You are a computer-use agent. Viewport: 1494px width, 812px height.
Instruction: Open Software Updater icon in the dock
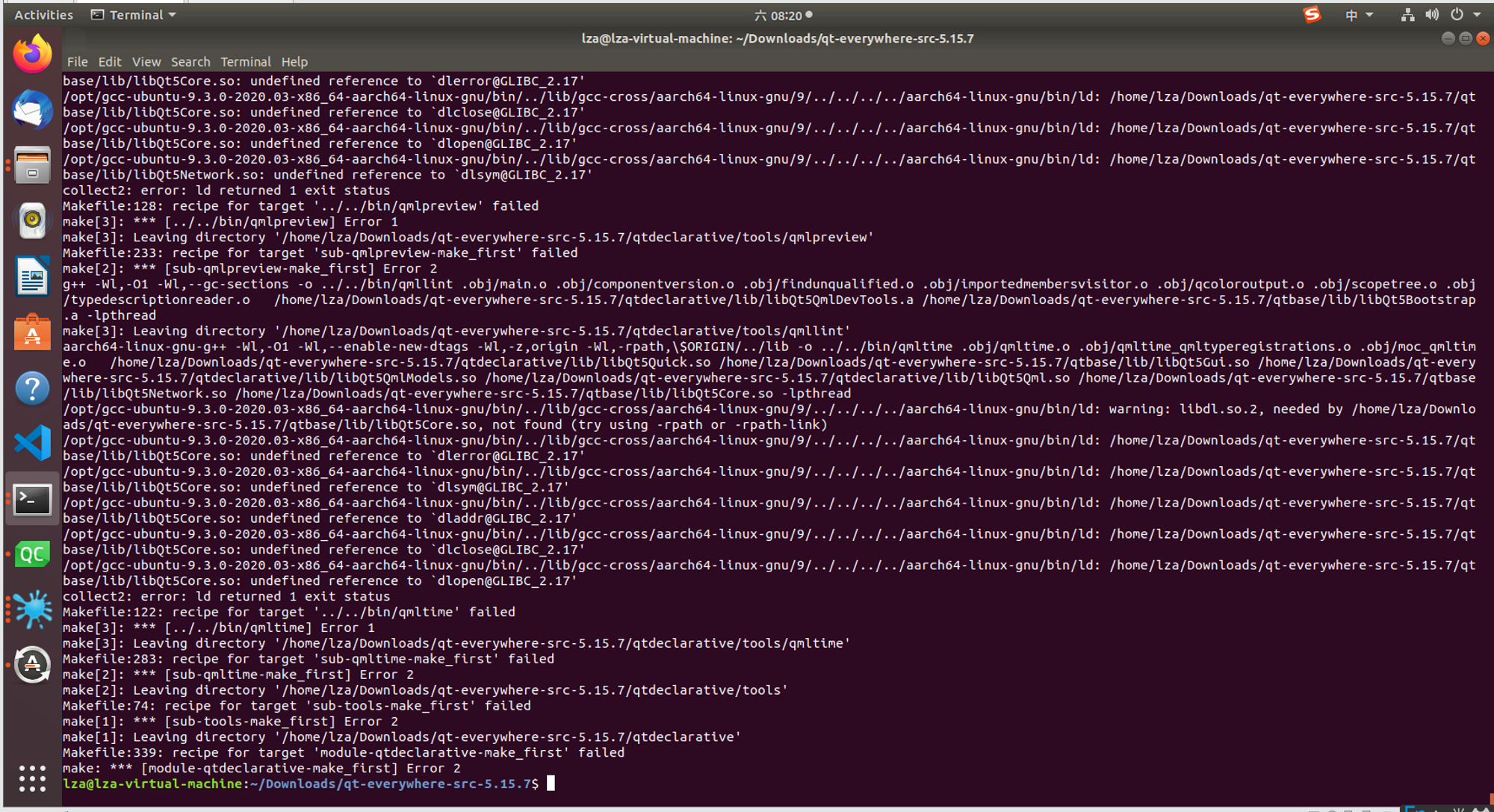coord(32,665)
